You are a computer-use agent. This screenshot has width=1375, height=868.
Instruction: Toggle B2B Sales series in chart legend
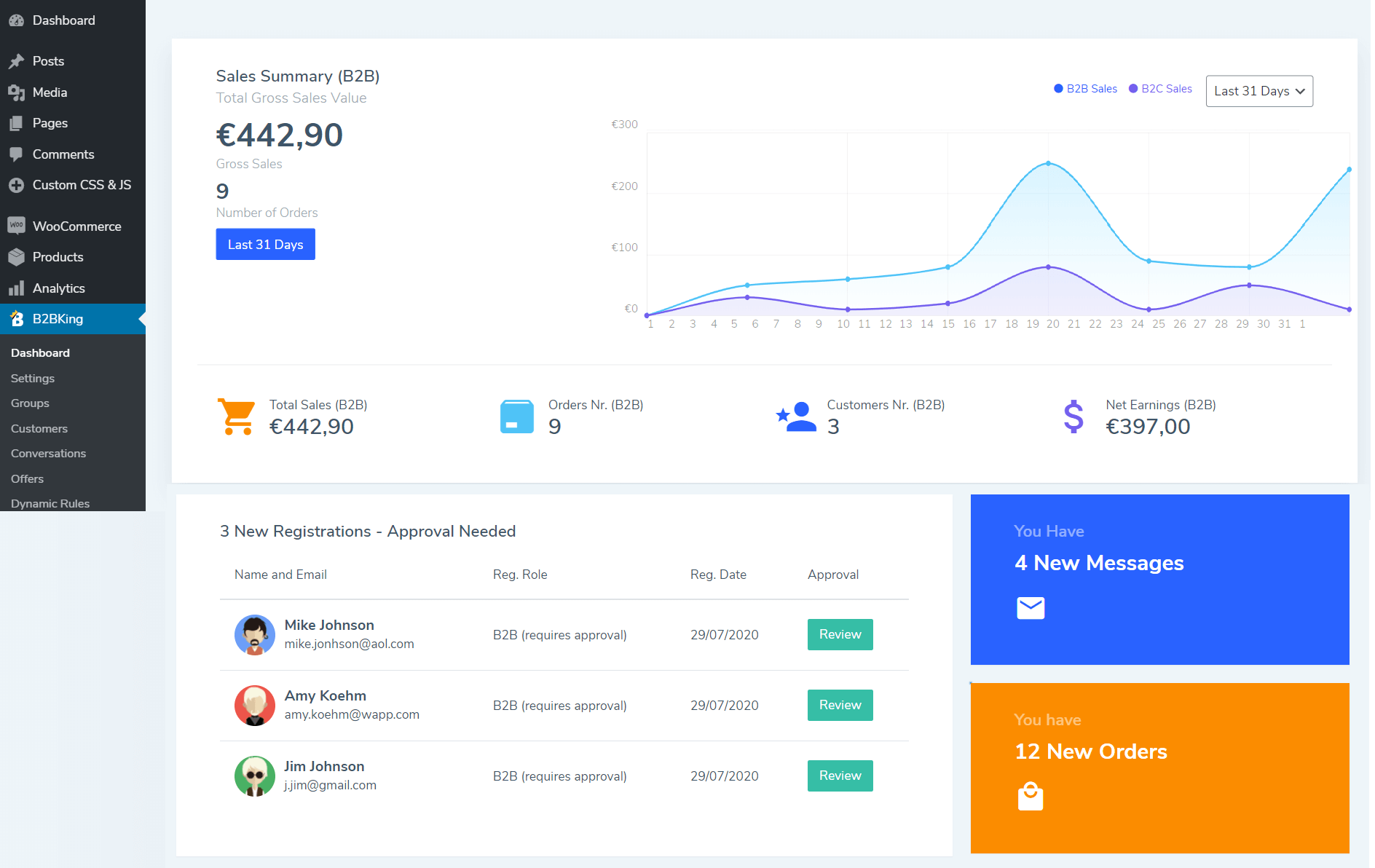click(1085, 89)
